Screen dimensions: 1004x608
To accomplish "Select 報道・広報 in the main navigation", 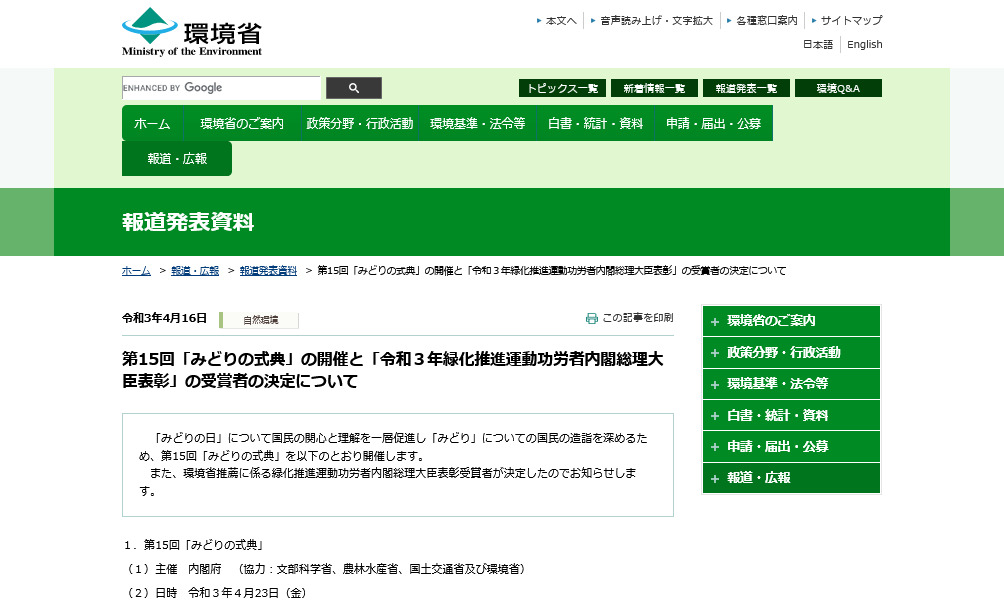I will tap(177, 159).
